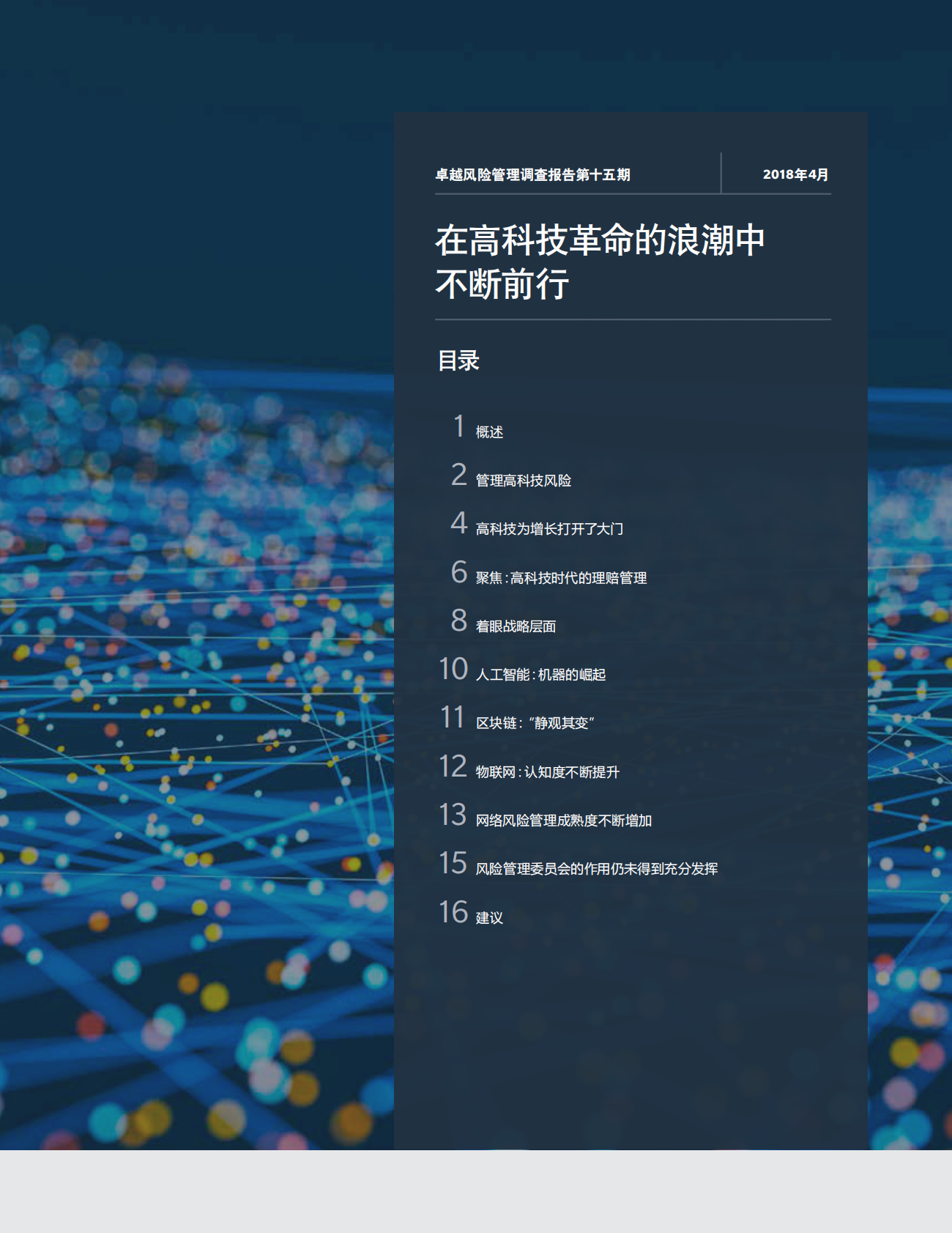Open the contents entry '建议'
The width and height of the screenshot is (952, 1233).
(x=489, y=918)
